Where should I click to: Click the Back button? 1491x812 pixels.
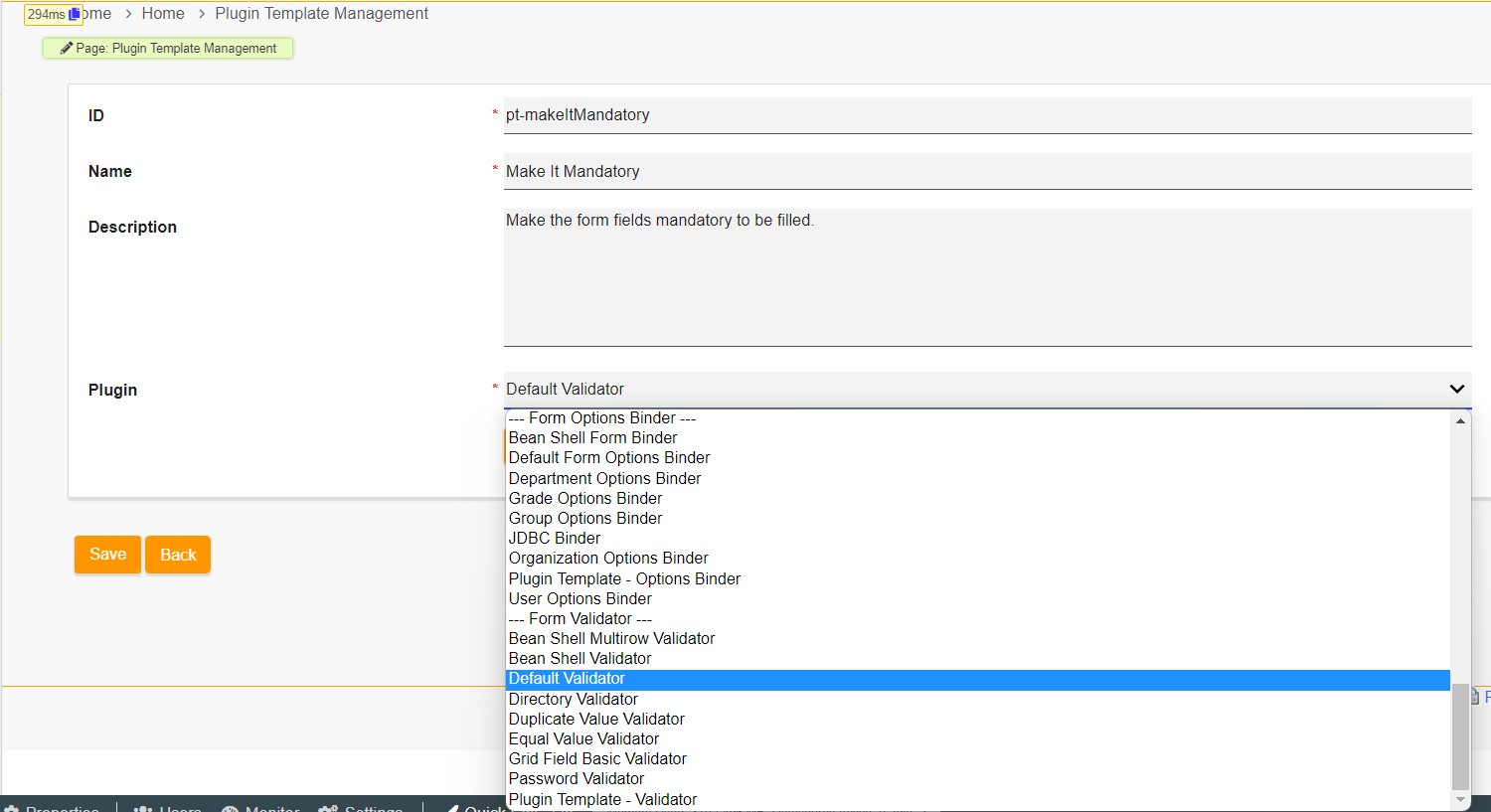click(x=178, y=555)
